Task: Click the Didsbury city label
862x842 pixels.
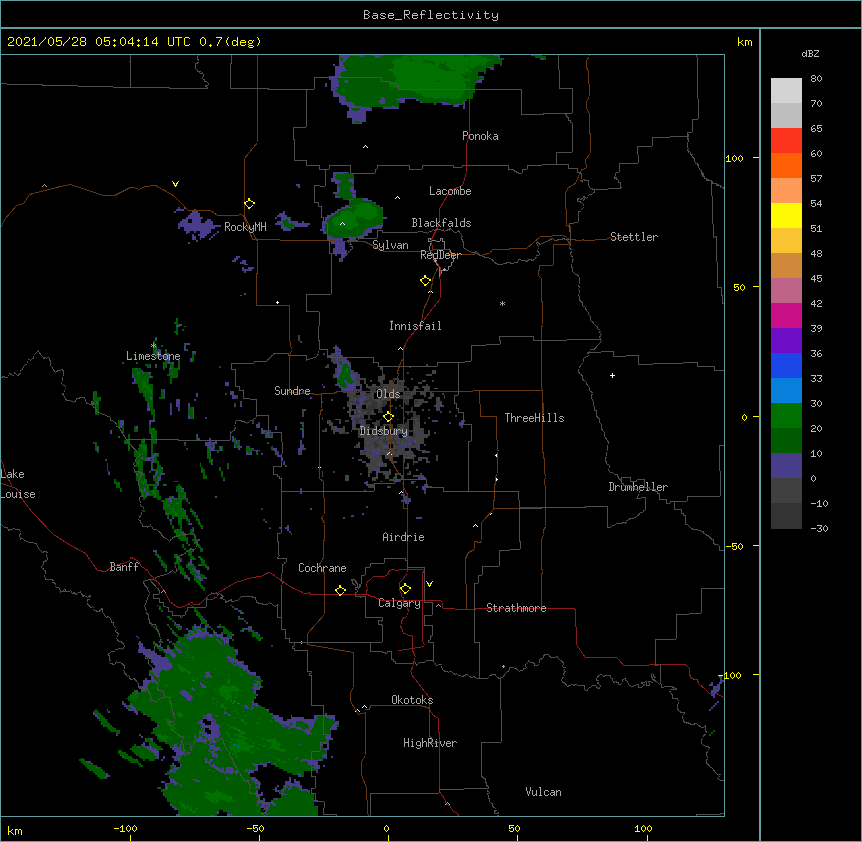Action: coord(384,431)
